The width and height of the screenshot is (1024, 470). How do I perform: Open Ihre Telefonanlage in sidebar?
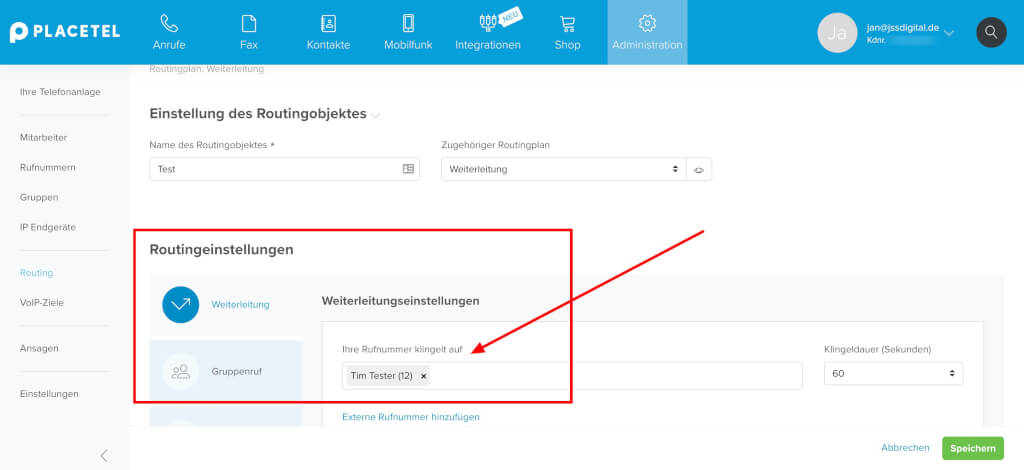pos(60,92)
